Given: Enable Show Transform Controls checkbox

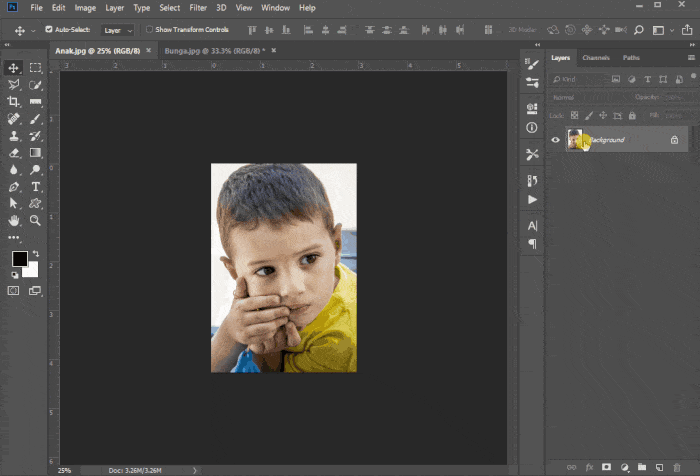Looking at the screenshot, I should click(x=150, y=29).
